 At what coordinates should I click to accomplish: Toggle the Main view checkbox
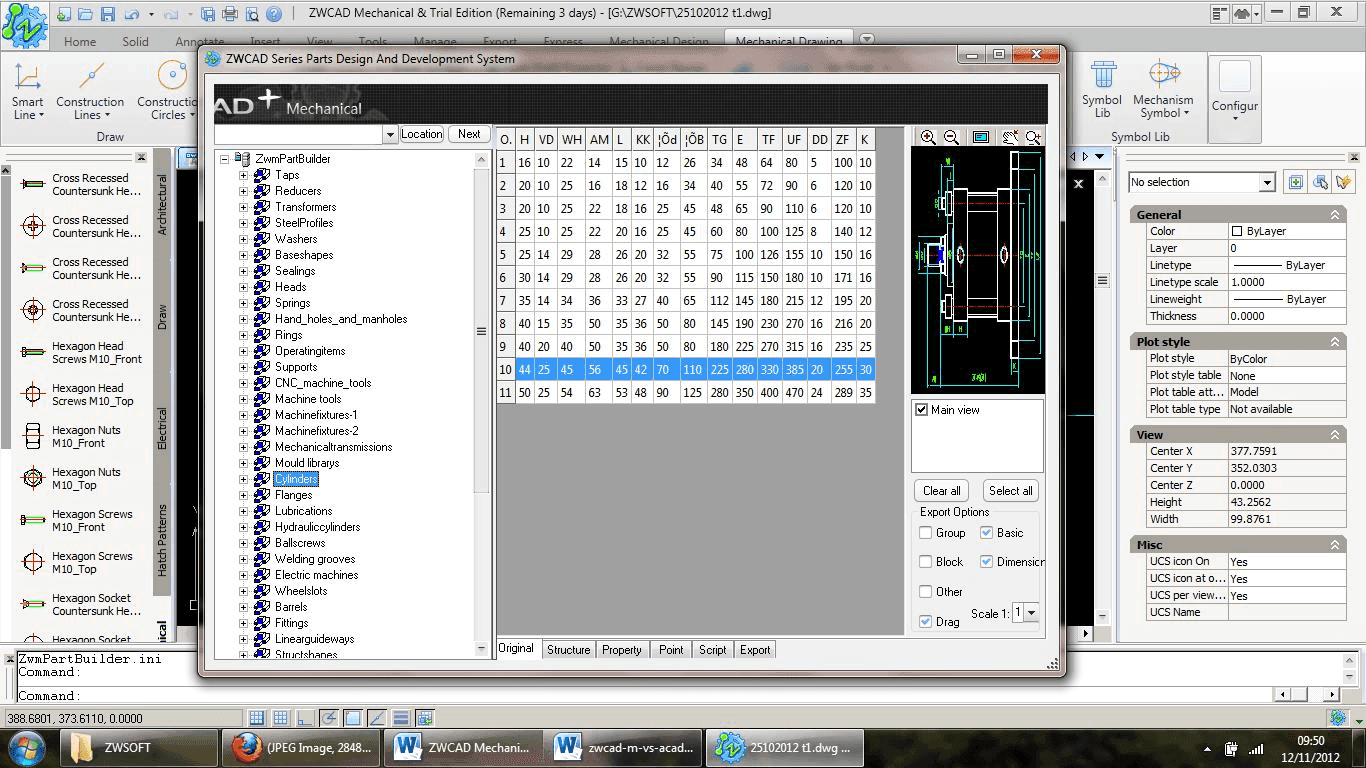(922, 410)
